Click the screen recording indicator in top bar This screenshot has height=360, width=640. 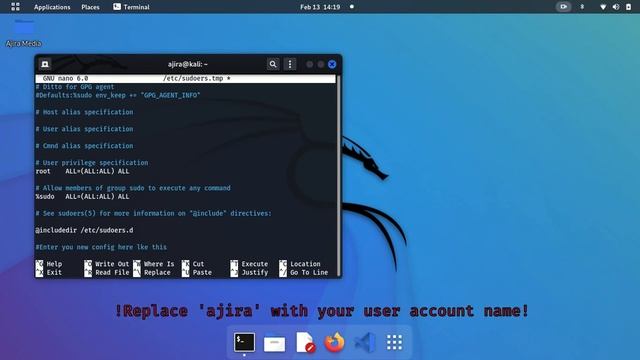[563, 7]
